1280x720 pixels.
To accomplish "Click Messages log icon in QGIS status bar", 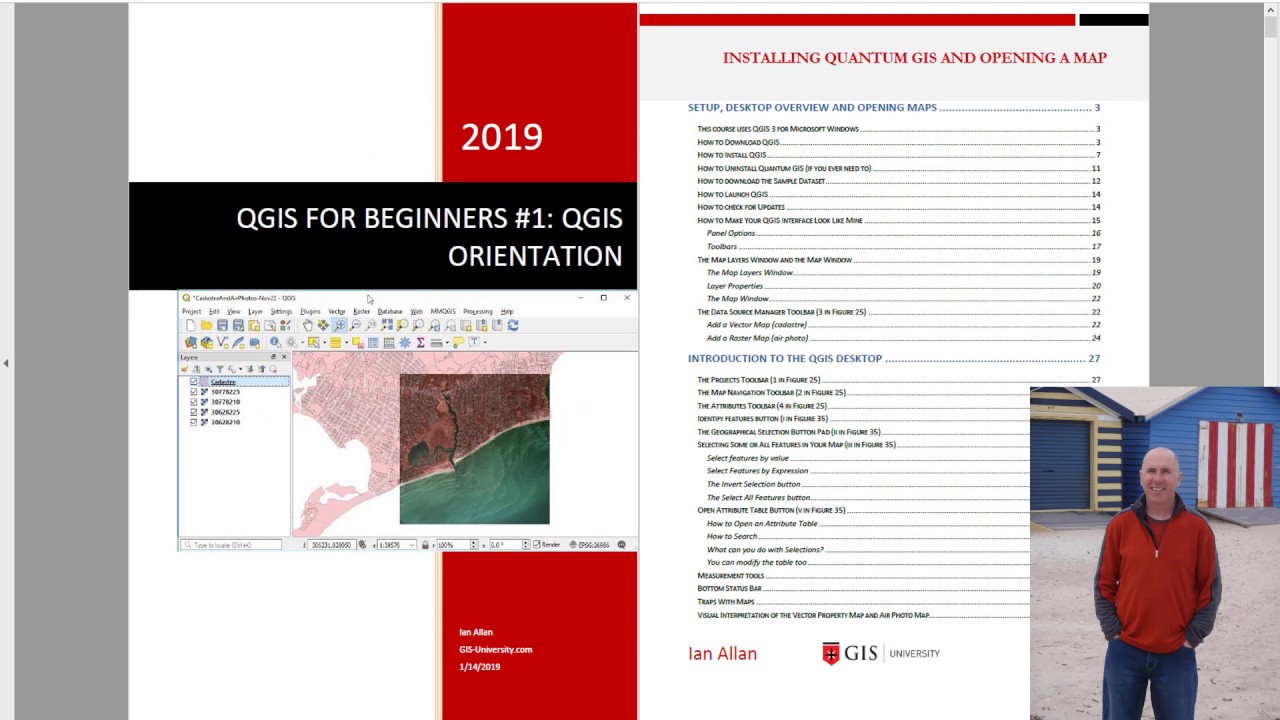I will [x=621, y=545].
